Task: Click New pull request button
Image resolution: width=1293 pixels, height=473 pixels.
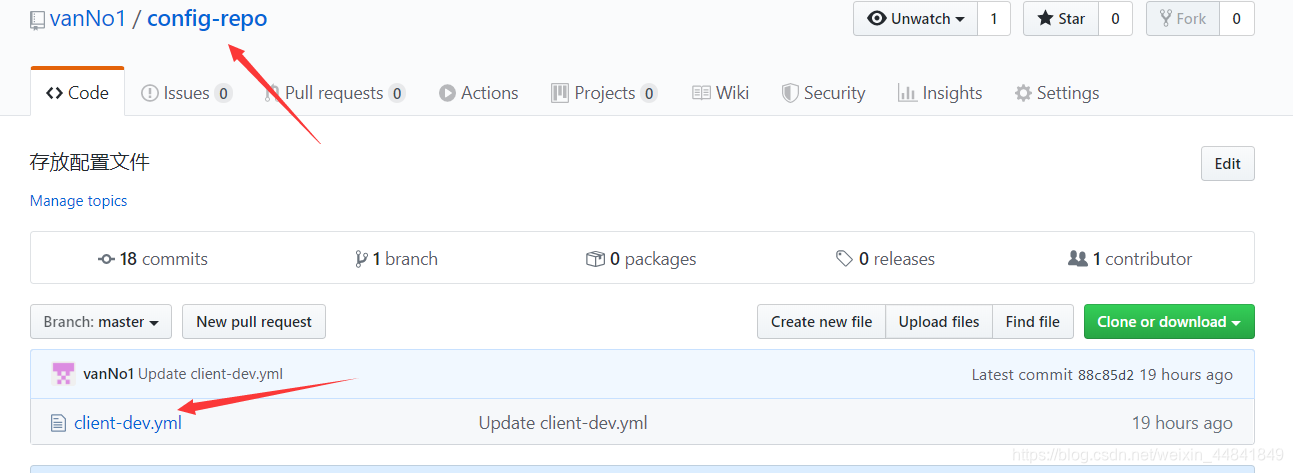Action: 254,322
